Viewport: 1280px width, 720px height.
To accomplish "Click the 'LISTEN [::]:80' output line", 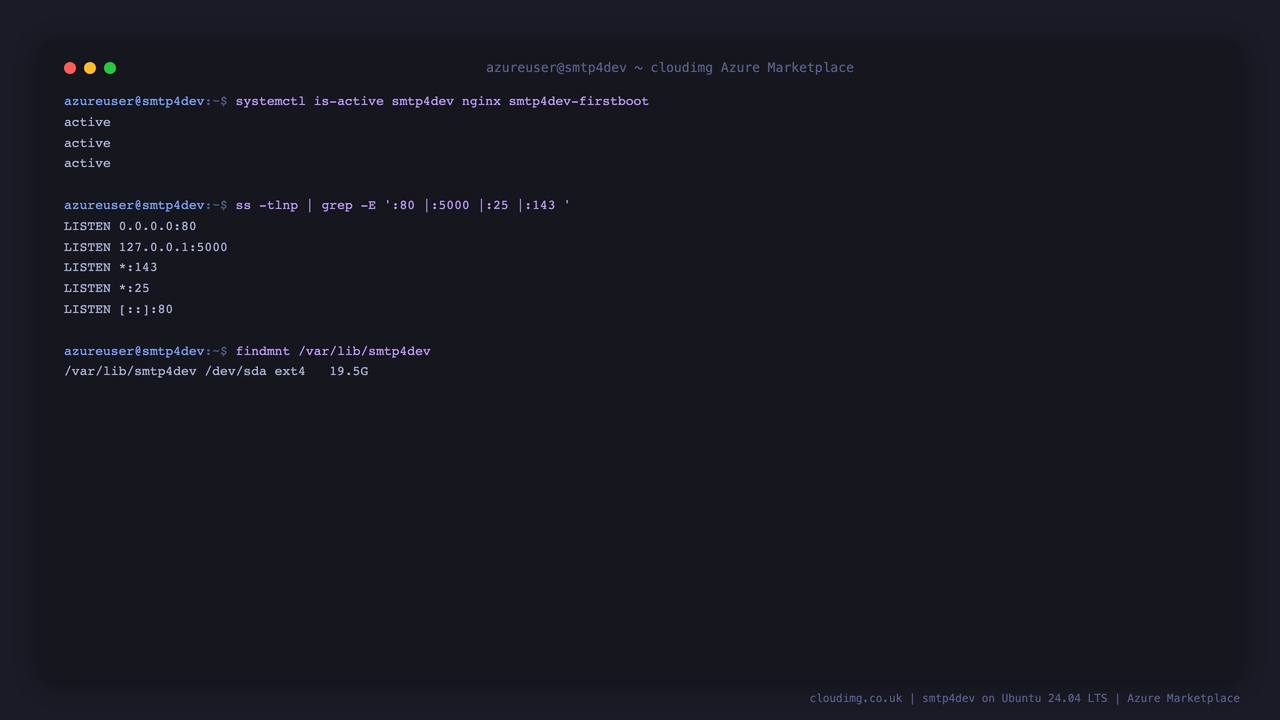I will [118, 309].
